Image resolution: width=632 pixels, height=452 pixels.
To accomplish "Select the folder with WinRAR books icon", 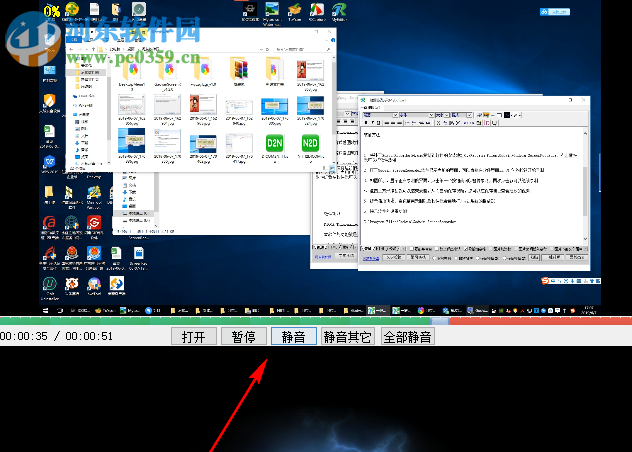I will (239, 69).
